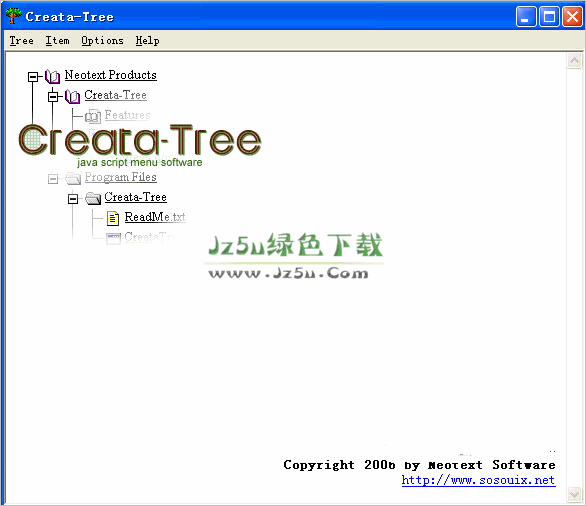Collapse the Program Files folder node
Viewport: 586px width, 506px height.
point(53,179)
